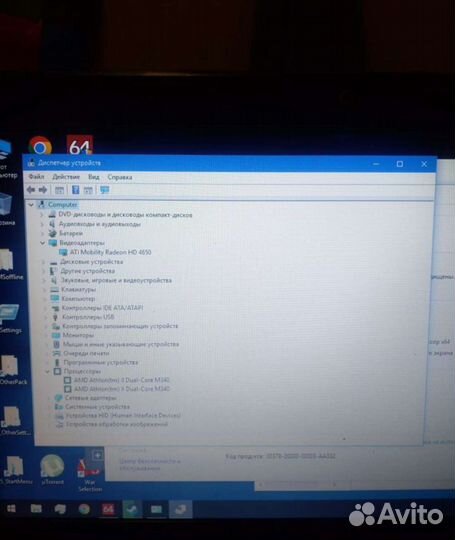Open the Справка menu
The image size is (455, 540).
(x=120, y=177)
